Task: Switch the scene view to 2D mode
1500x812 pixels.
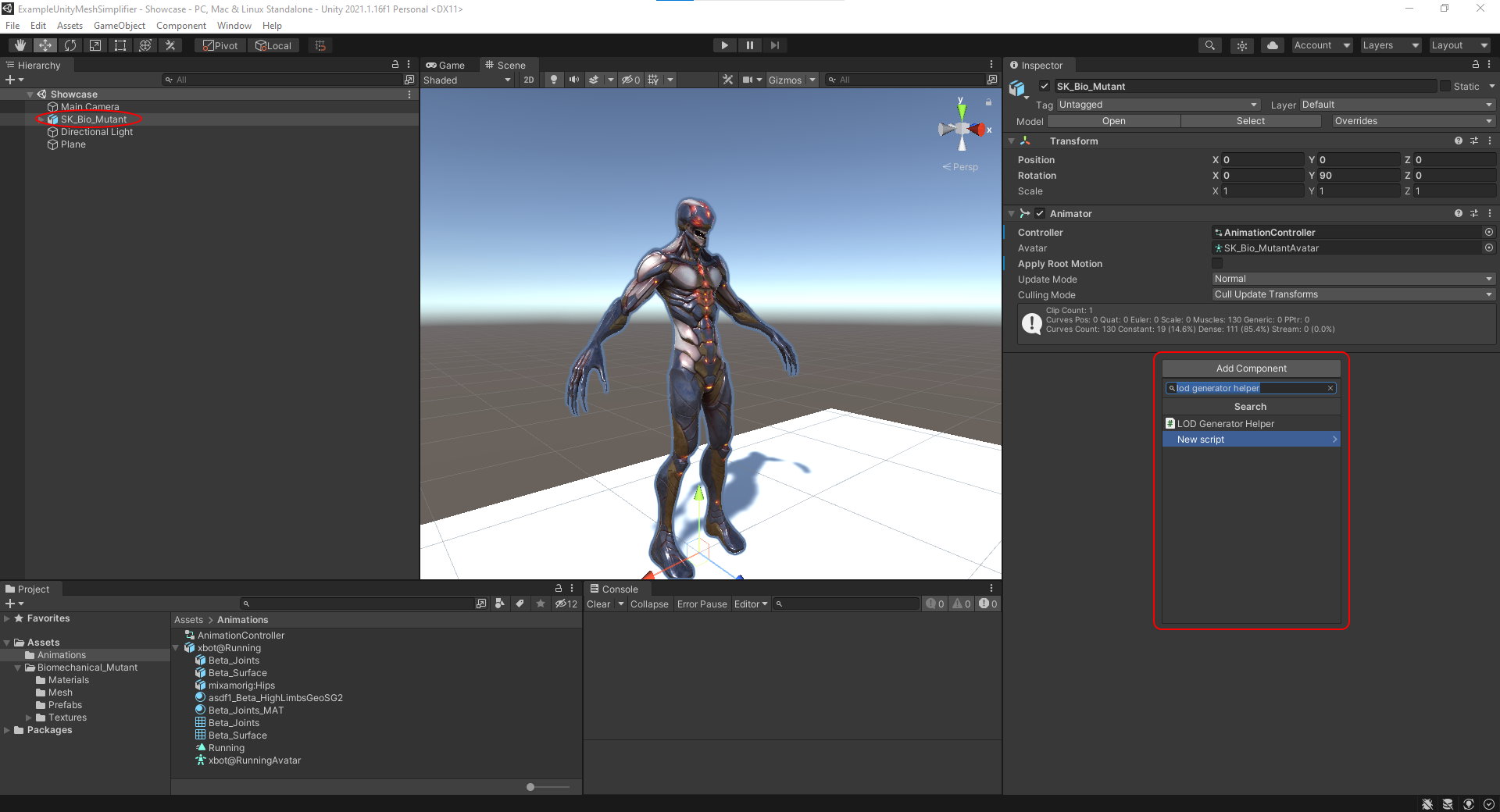Action: pyautogui.click(x=529, y=80)
